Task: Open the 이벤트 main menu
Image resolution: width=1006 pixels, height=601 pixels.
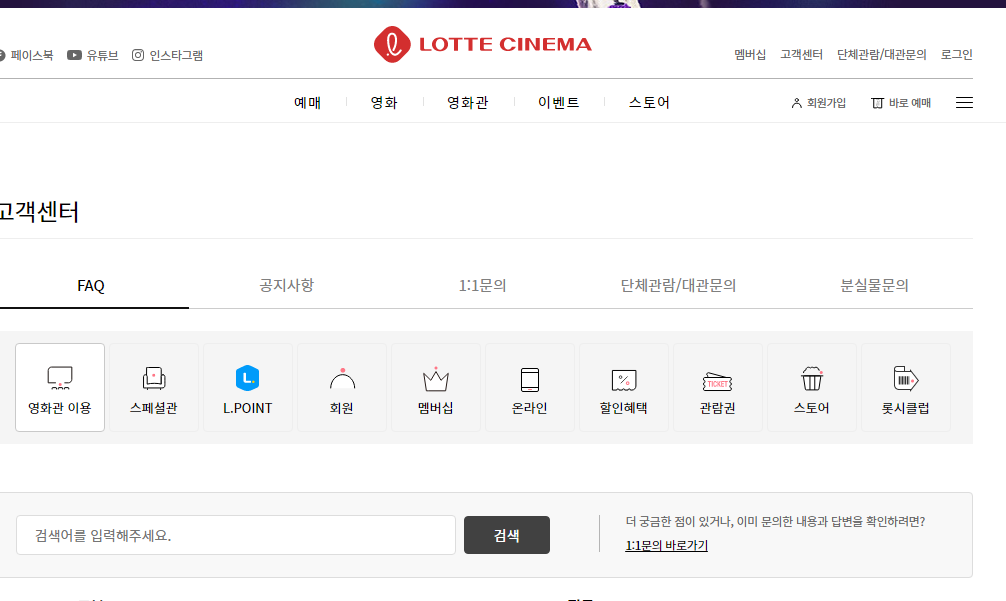Action: point(558,103)
